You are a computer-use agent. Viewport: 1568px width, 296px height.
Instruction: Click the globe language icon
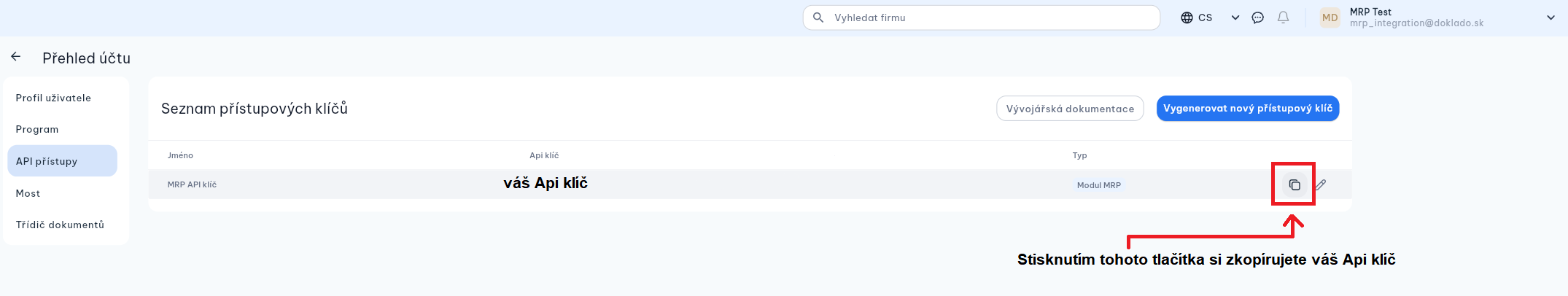click(x=1187, y=17)
